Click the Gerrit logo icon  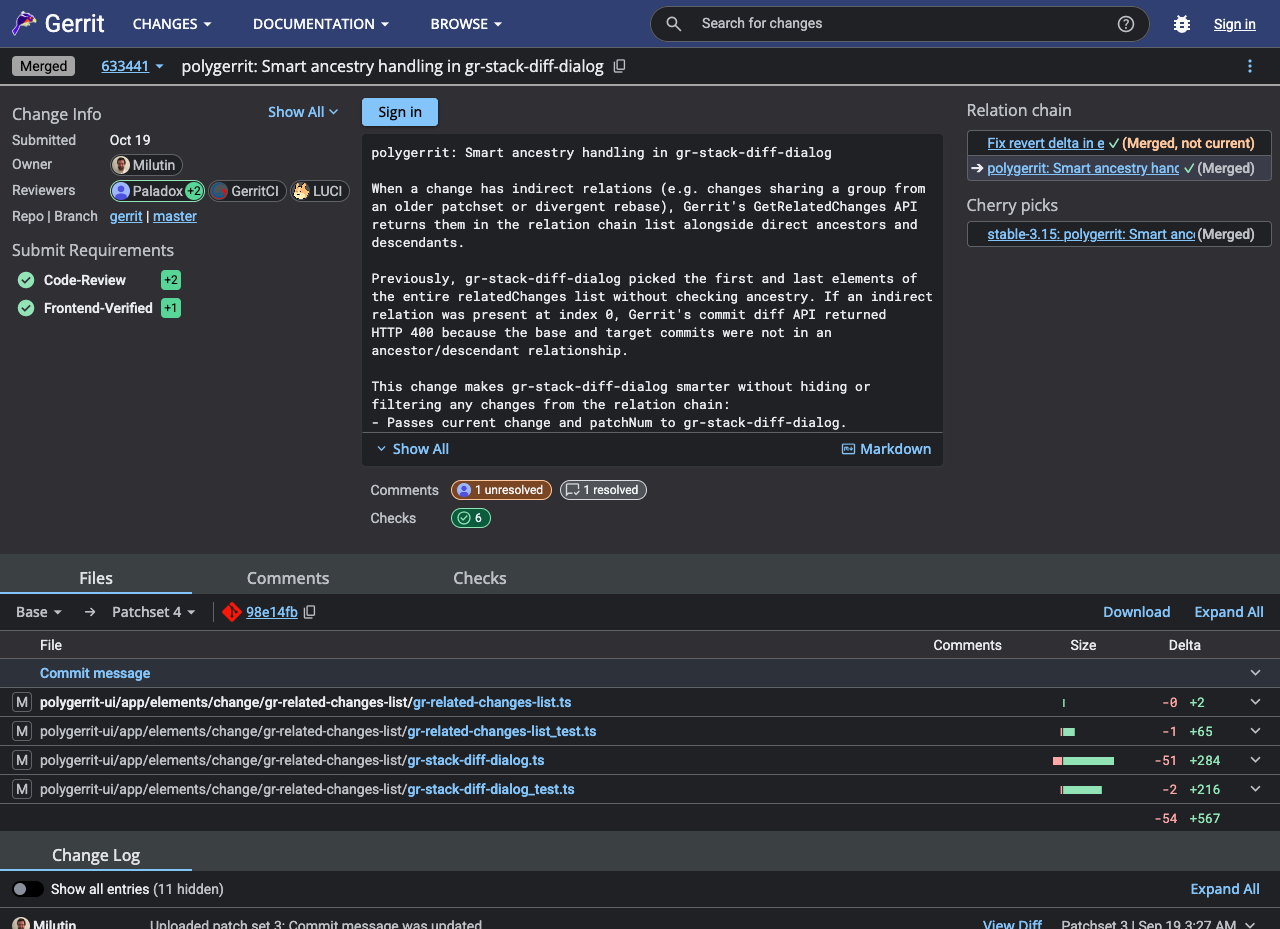tap(24, 23)
